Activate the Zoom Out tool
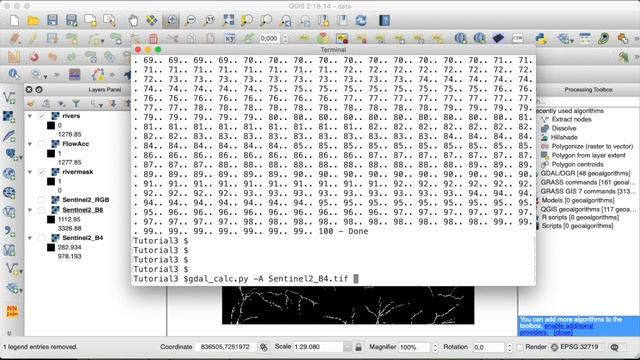The height and width of the screenshot is (360, 640). (190, 20)
